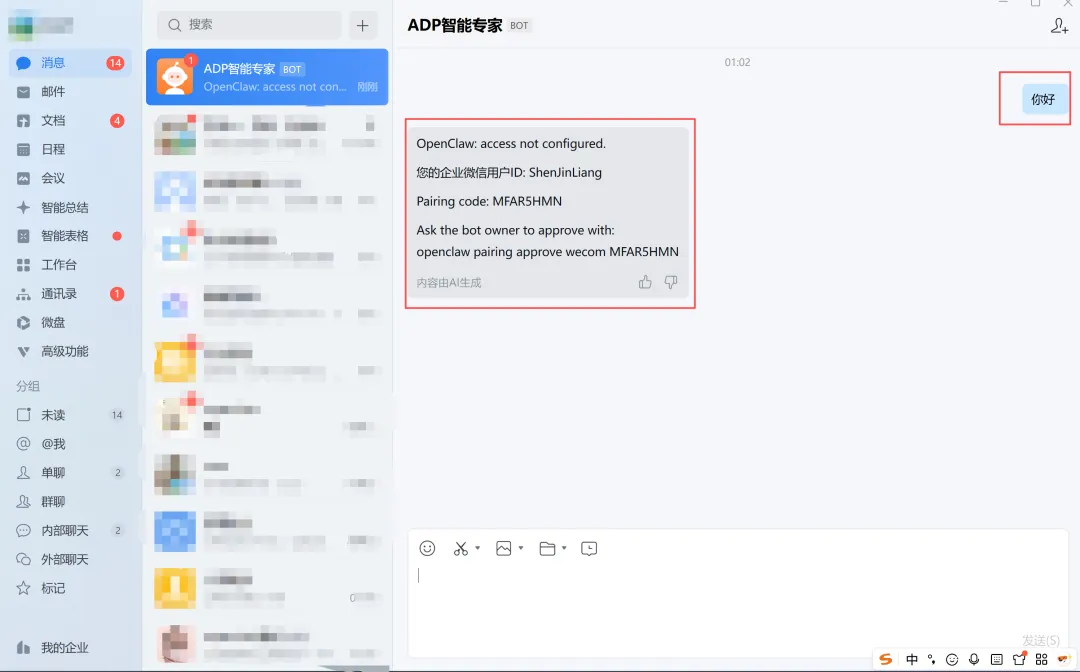Viewport: 1080px width, 672px height.
Task: Open the 消息 messages section
Action: pyautogui.click(x=69, y=63)
